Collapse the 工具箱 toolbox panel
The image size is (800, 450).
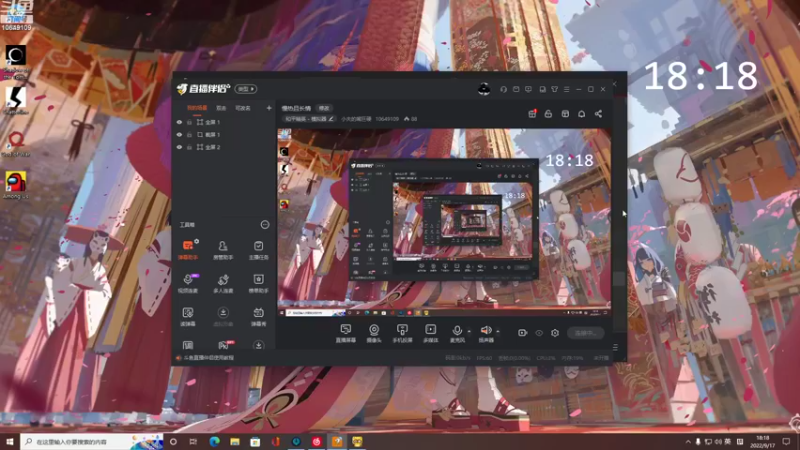point(265,224)
